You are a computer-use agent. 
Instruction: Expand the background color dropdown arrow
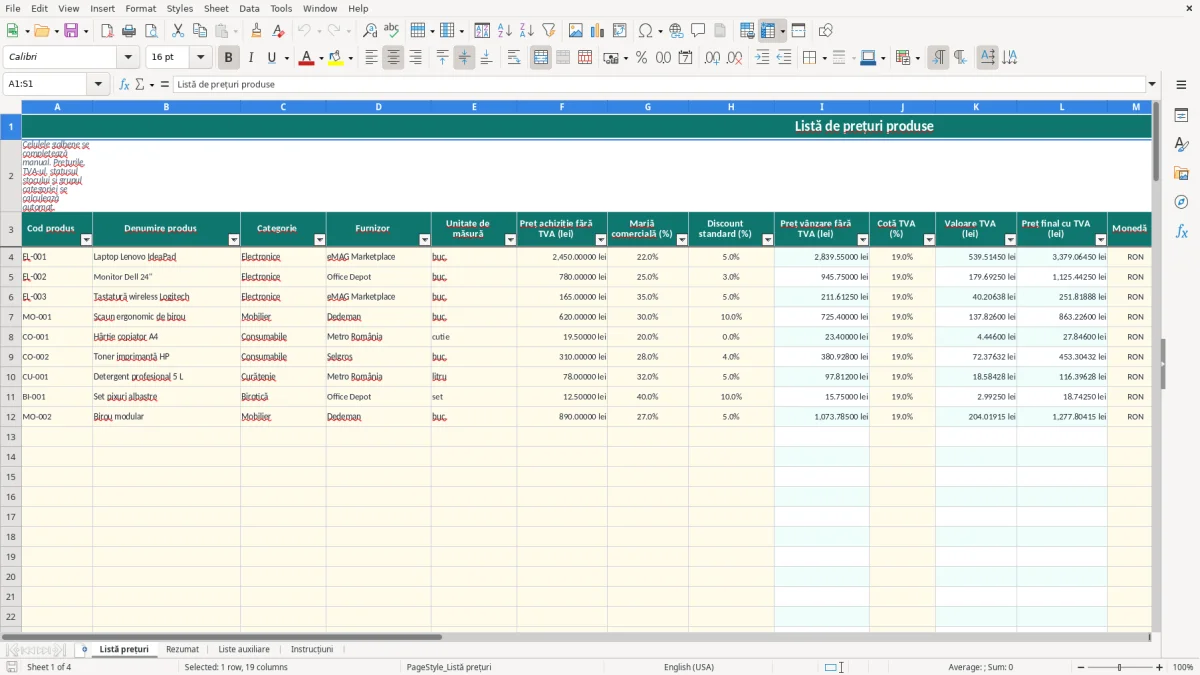click(350, 58)
